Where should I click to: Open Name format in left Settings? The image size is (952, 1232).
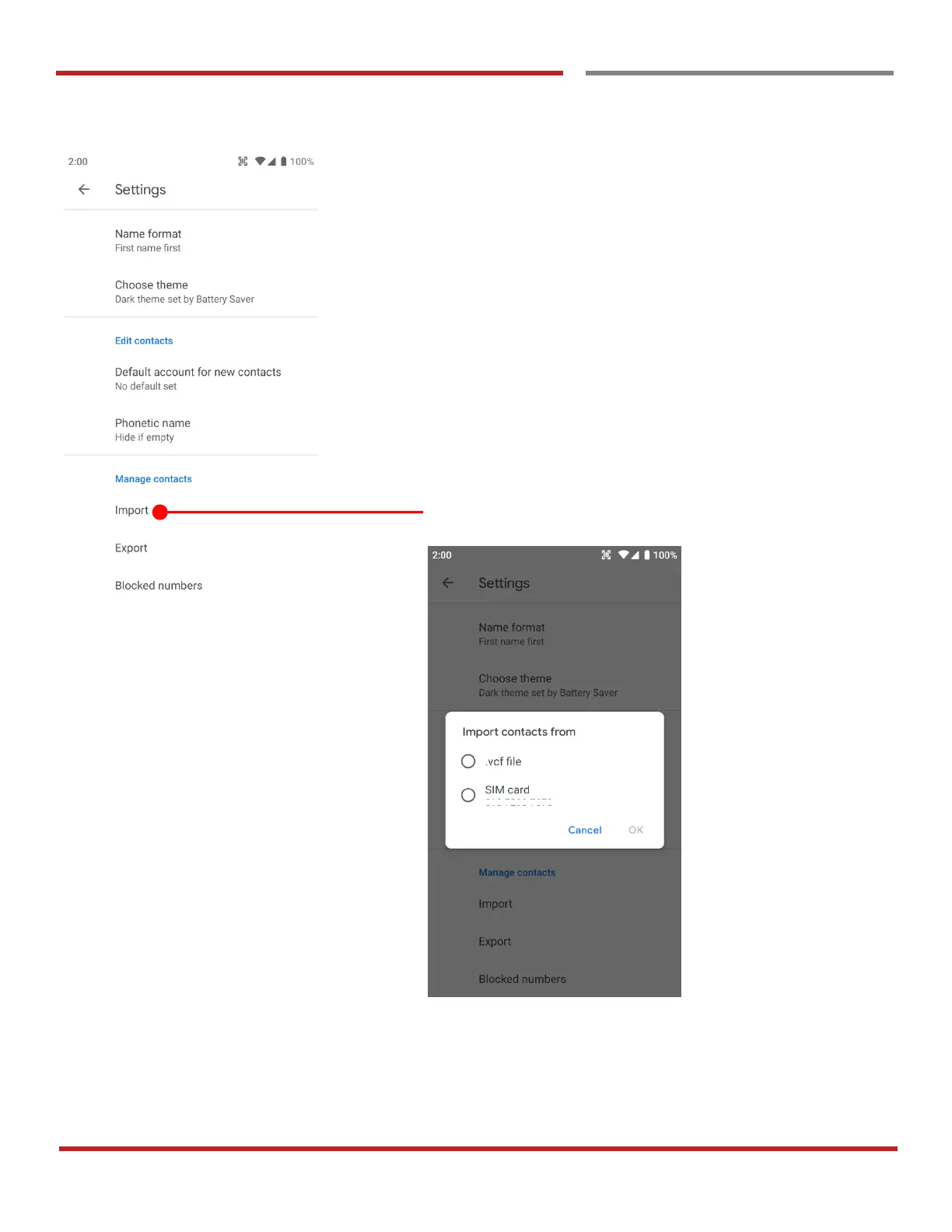[x=191, y=240]
